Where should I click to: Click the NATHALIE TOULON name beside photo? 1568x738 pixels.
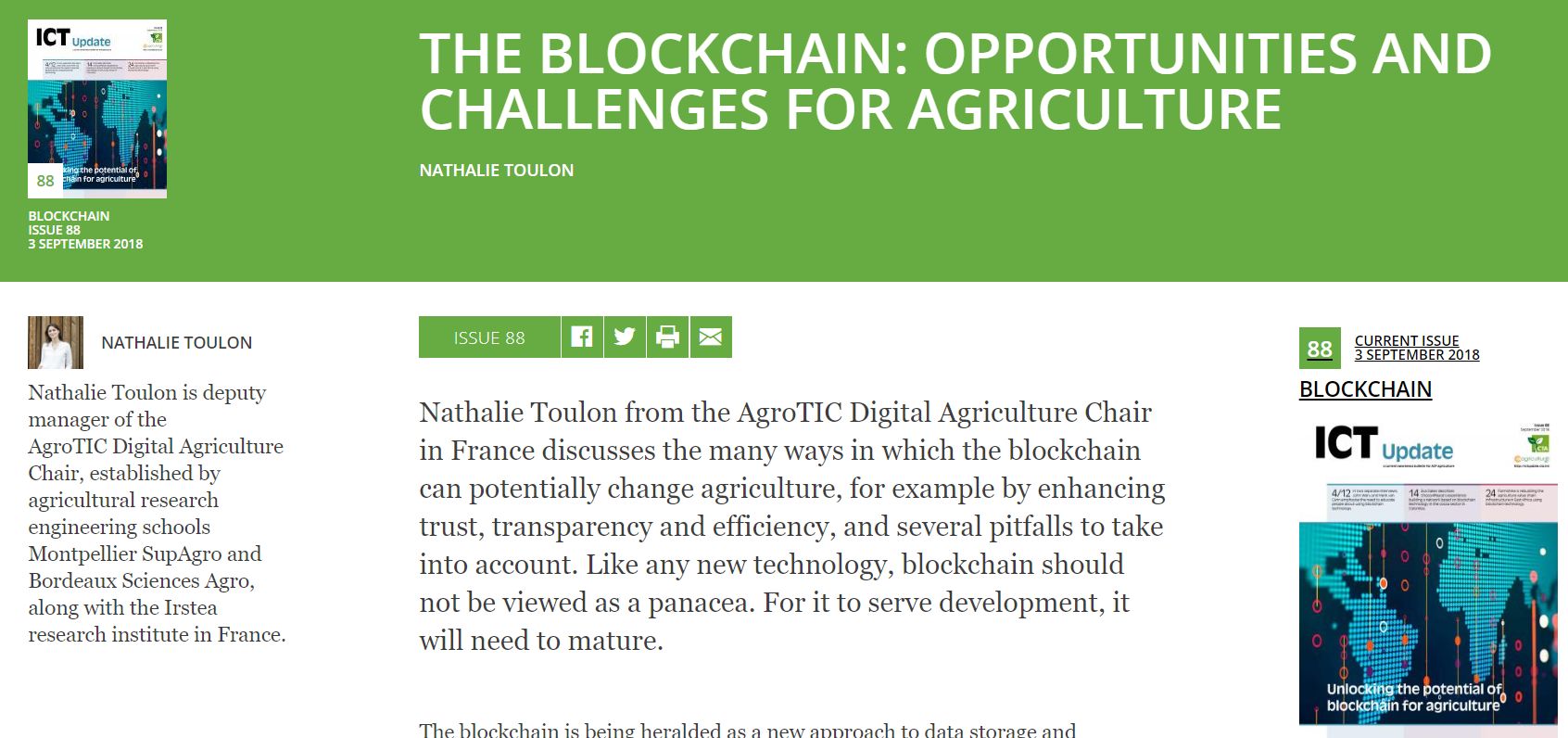coord(176,342)
